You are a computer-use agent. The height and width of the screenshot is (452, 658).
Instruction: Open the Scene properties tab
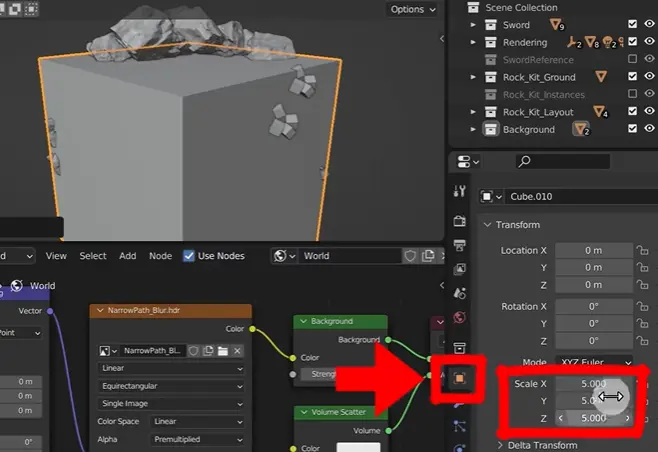(x=460, y=293)
